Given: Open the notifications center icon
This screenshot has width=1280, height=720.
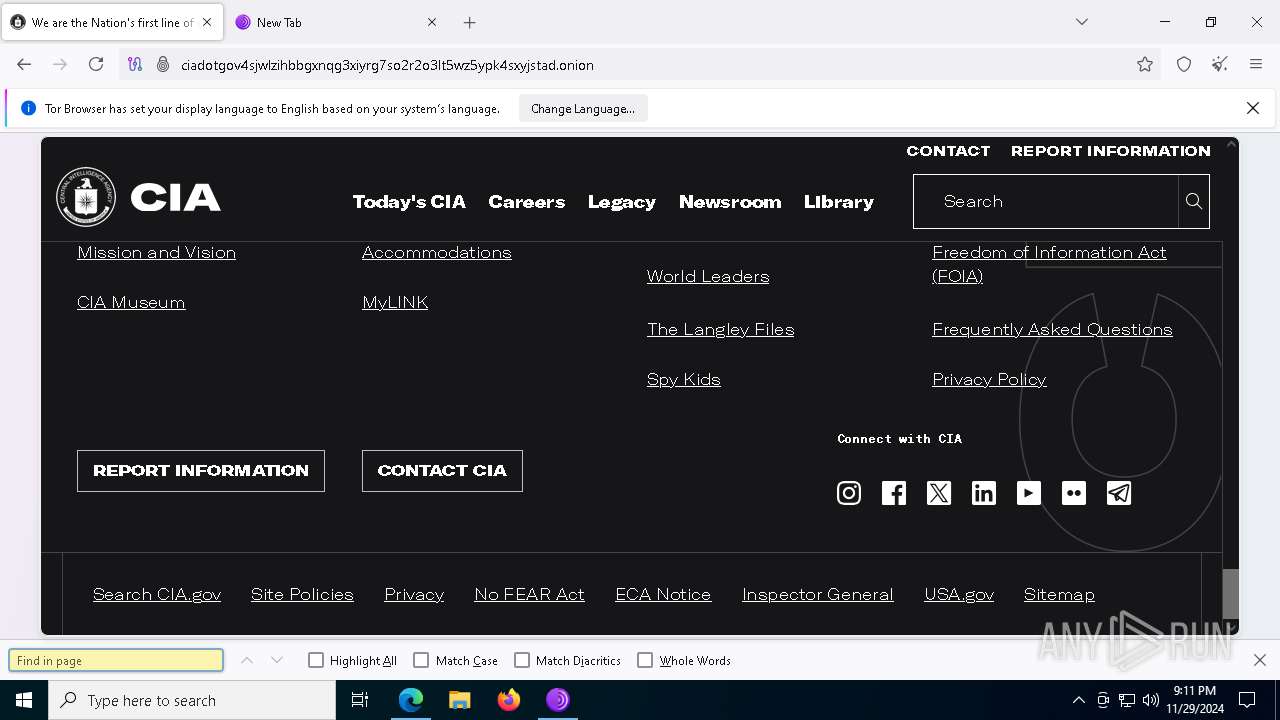Looking at the screenshot, I should point(1247,700).
